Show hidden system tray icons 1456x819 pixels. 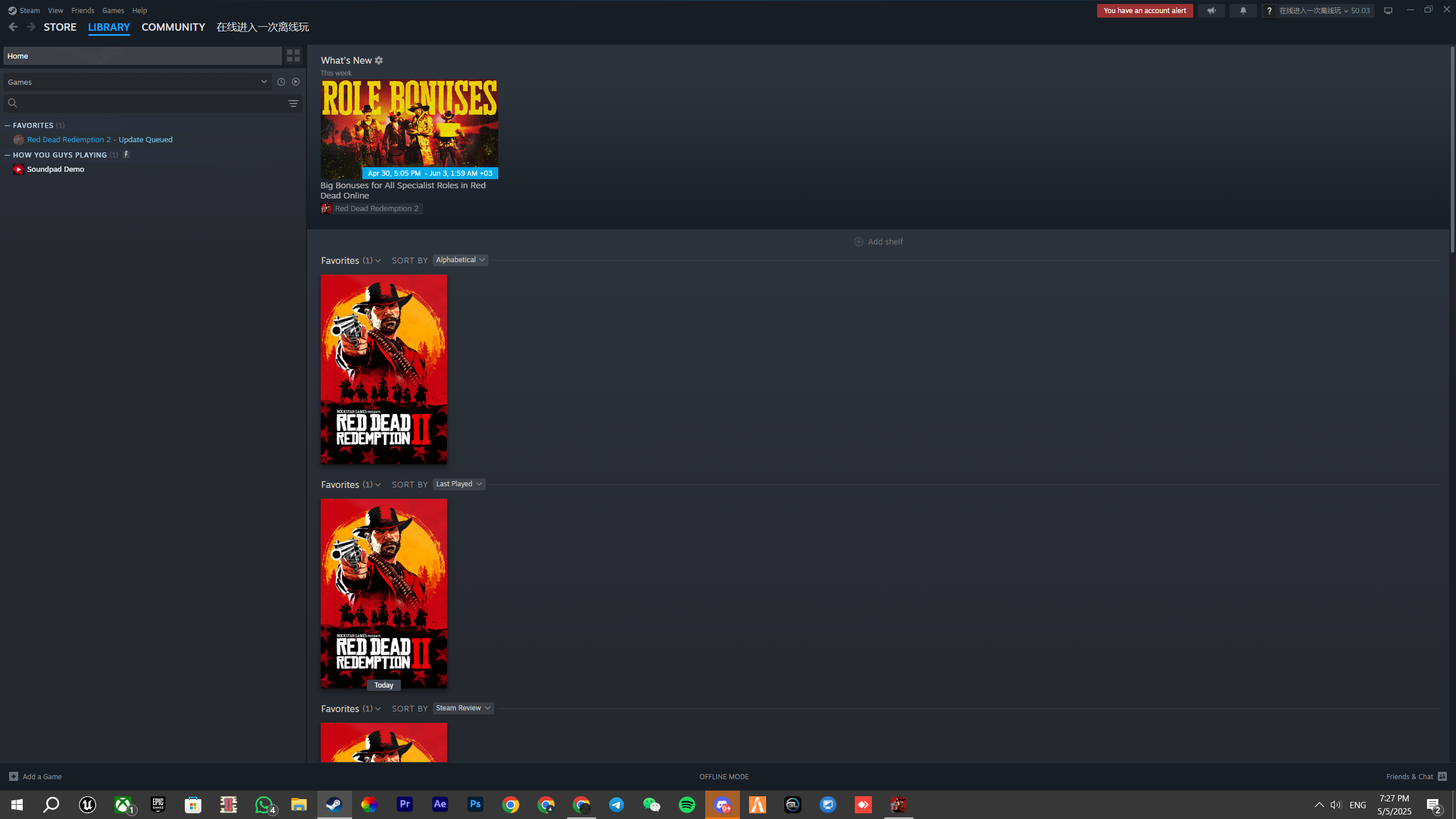(x=1319, y=805)
